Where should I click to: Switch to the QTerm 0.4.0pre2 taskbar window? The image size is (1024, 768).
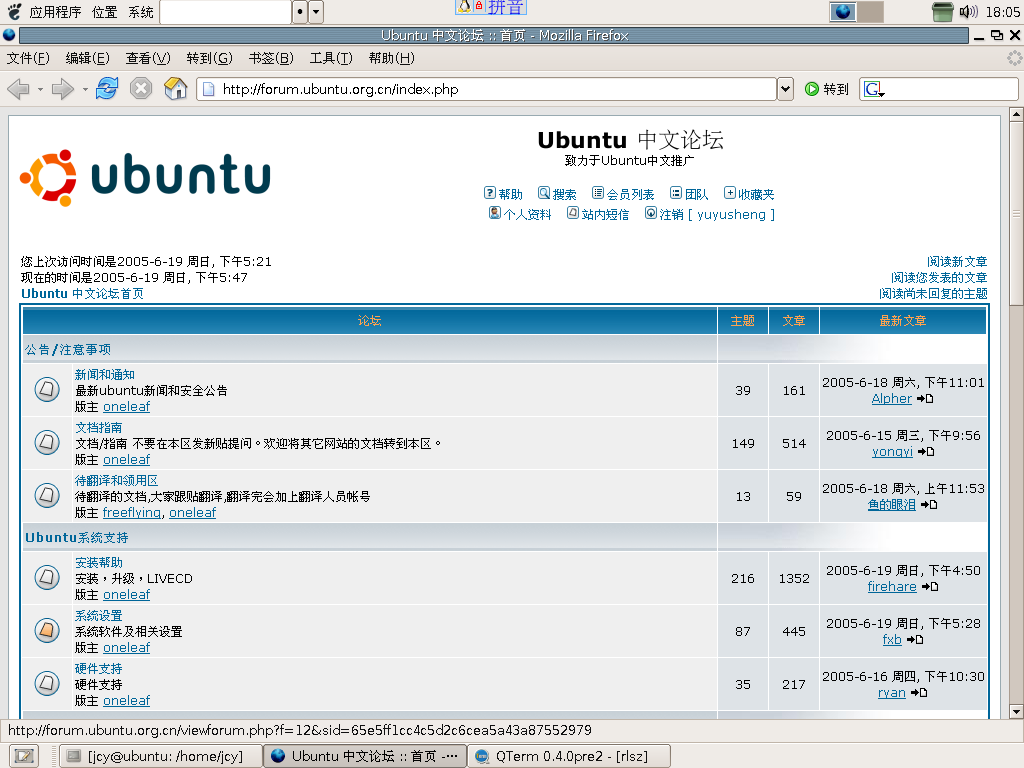click(x=569, y=756)
